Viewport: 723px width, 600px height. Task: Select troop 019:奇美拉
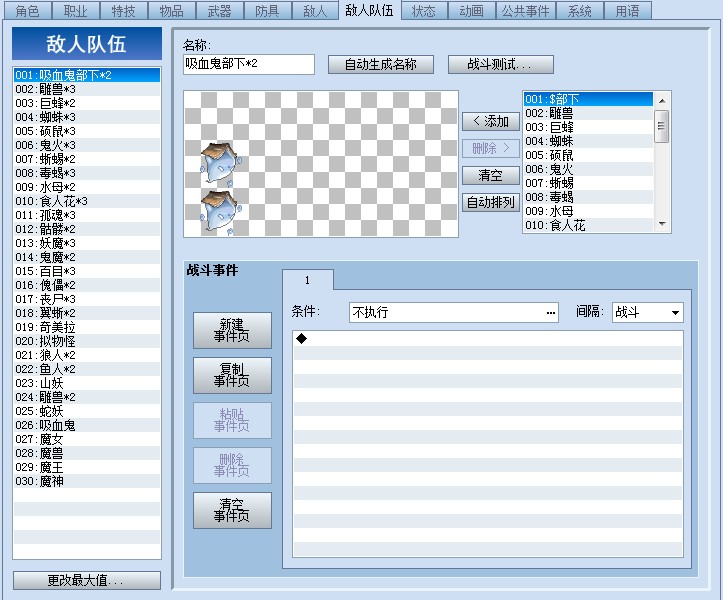[x=87, y=327]
